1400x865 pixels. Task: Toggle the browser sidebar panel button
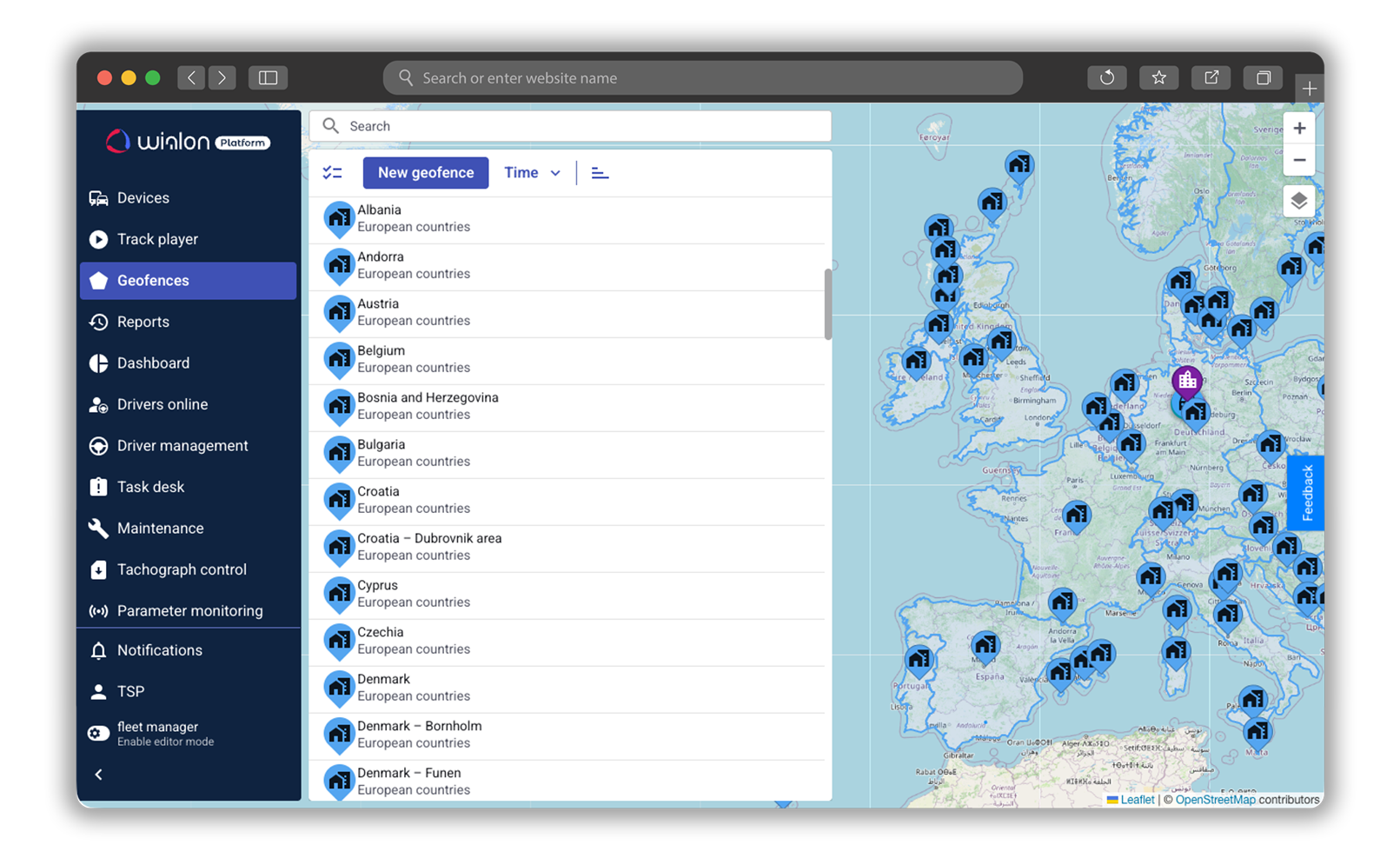click(269, 78)
